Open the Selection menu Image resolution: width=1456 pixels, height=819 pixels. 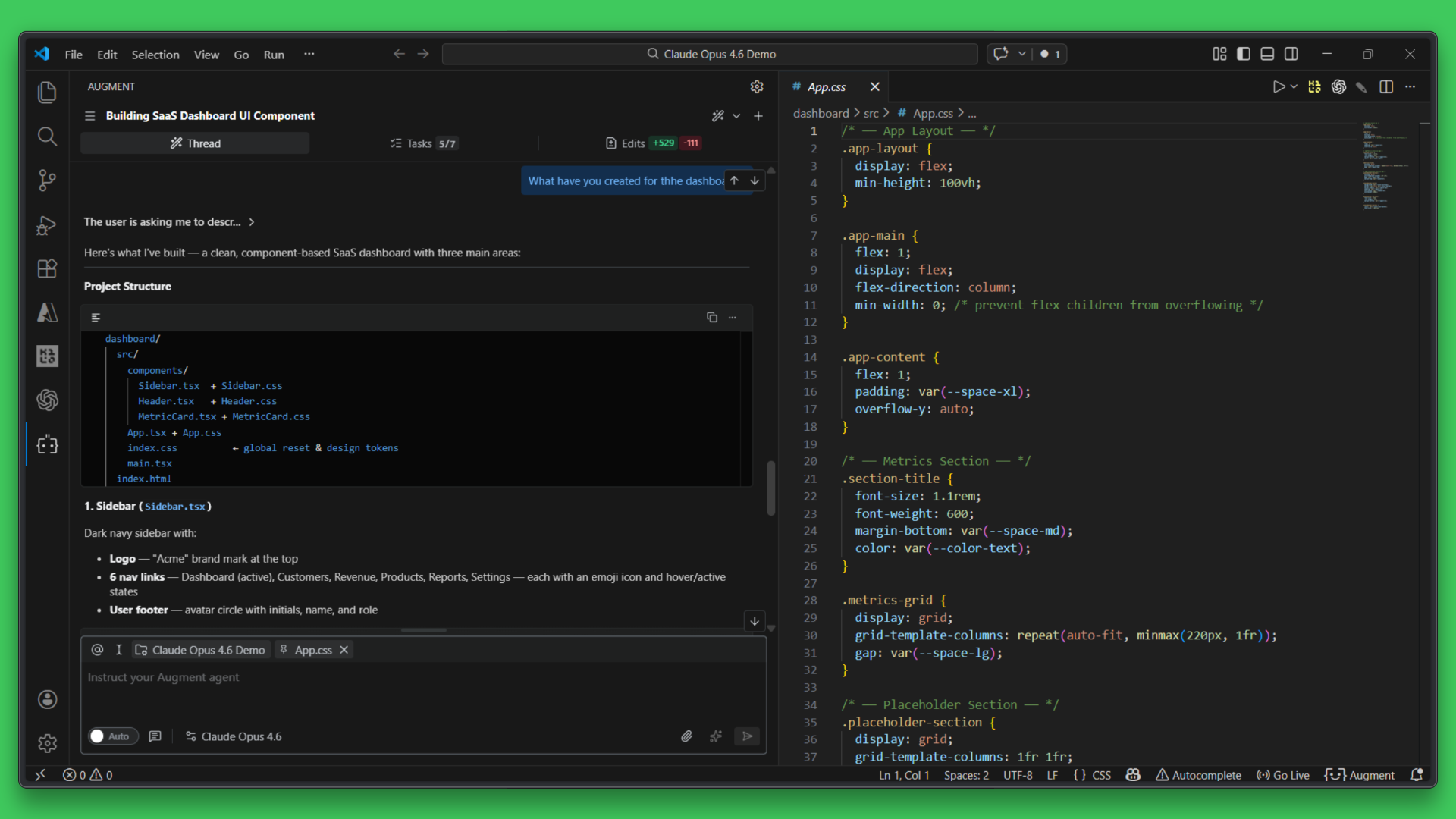(155, 55)
